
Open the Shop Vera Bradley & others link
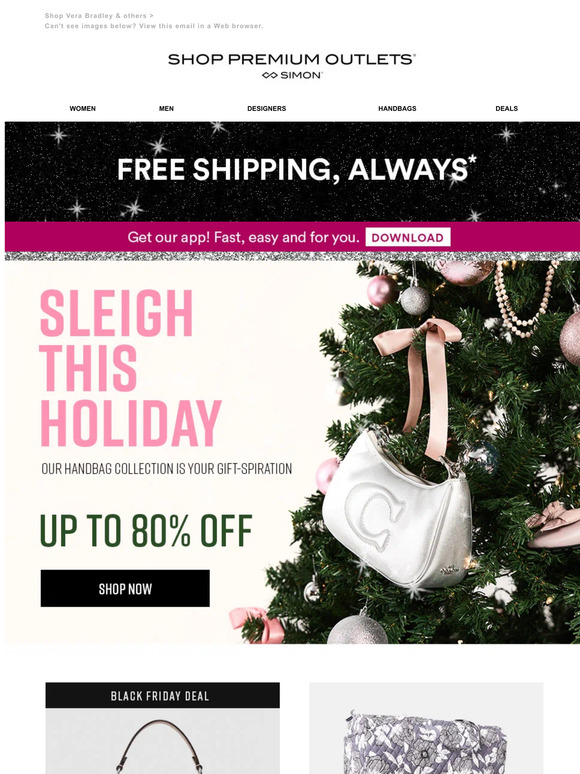(99, 16)
